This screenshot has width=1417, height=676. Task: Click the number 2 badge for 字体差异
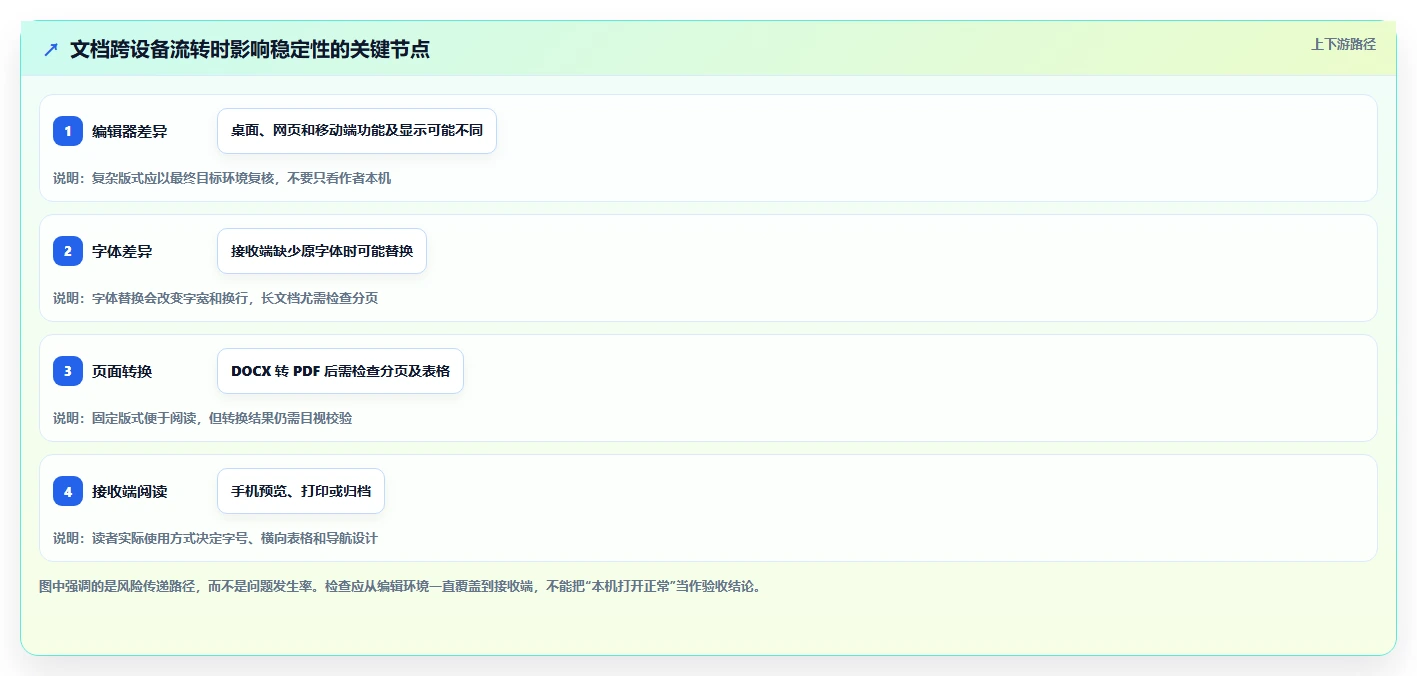click(x=68, y=251)
